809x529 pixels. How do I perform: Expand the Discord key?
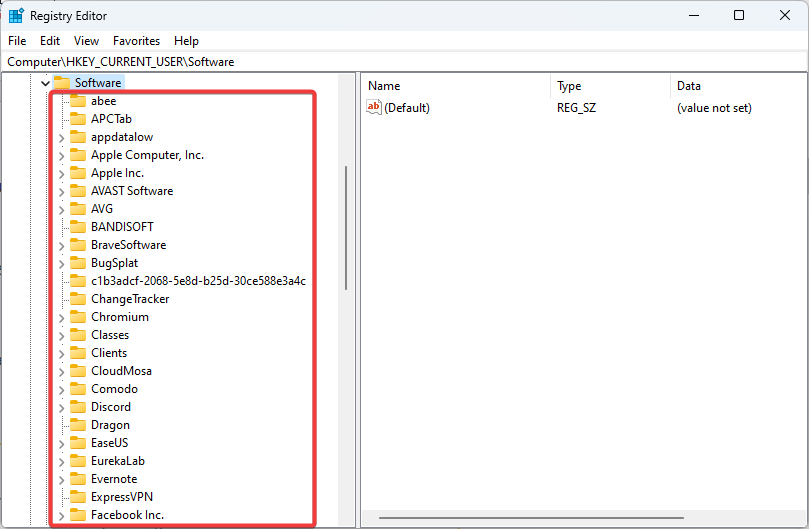point(61,408)
